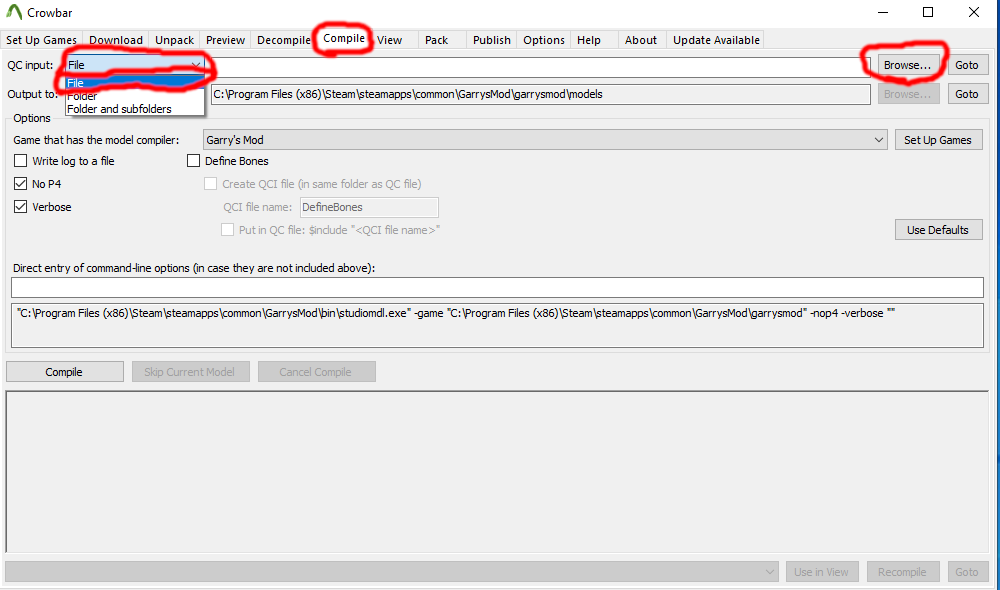Viewport: 1000px width, 590px height.
Task: Click the Output to path field
Action: click(x=541, y=94)
